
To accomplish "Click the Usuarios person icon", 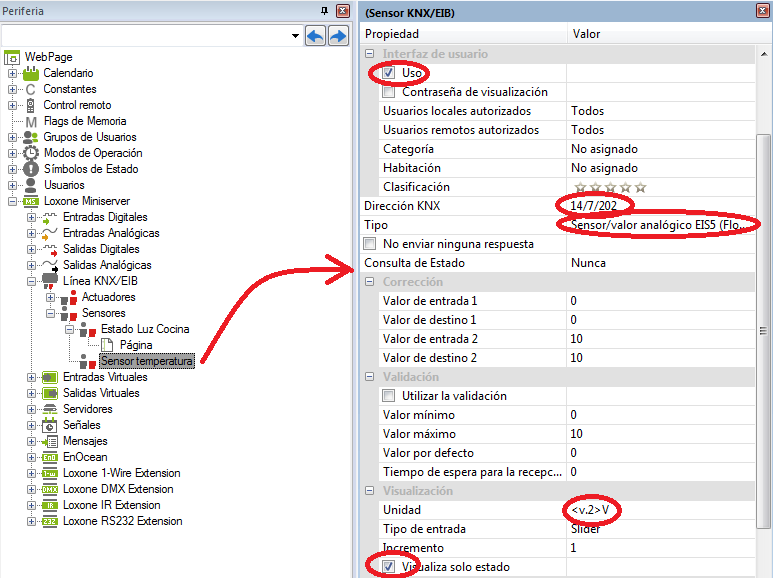I will (x=30, y=185).
